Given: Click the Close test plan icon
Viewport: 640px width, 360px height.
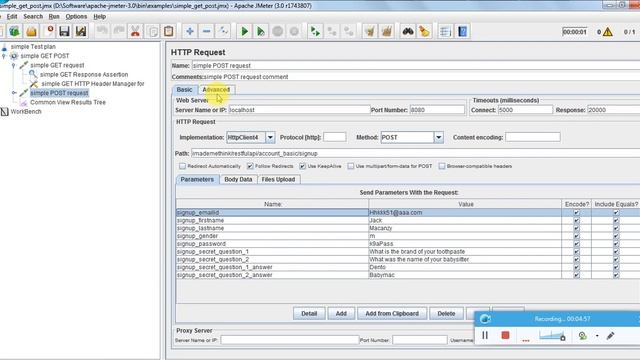Looking at the screenshot, I should click(49, 31).
